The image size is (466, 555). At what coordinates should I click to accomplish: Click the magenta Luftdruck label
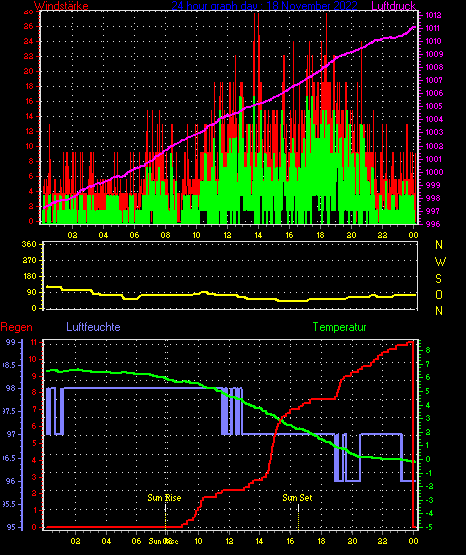pyautogui.click(x=393, y=6)
